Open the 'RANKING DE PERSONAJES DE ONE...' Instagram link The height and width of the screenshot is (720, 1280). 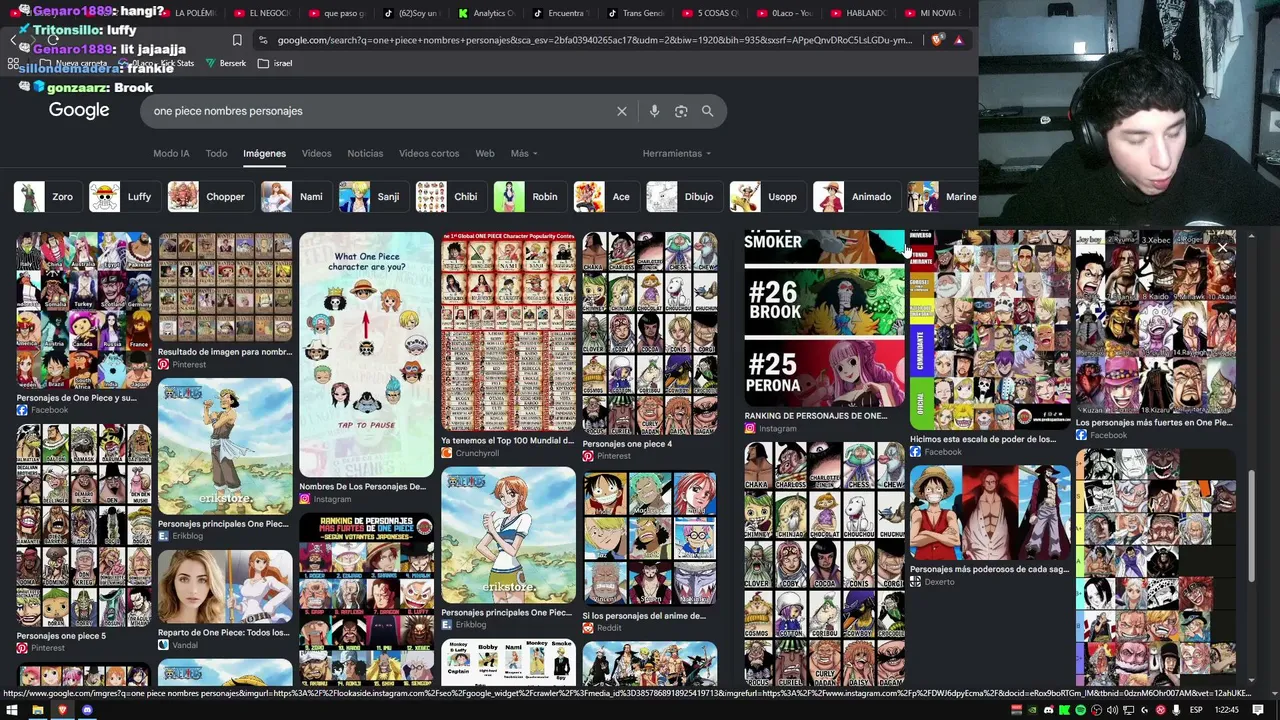816,416
